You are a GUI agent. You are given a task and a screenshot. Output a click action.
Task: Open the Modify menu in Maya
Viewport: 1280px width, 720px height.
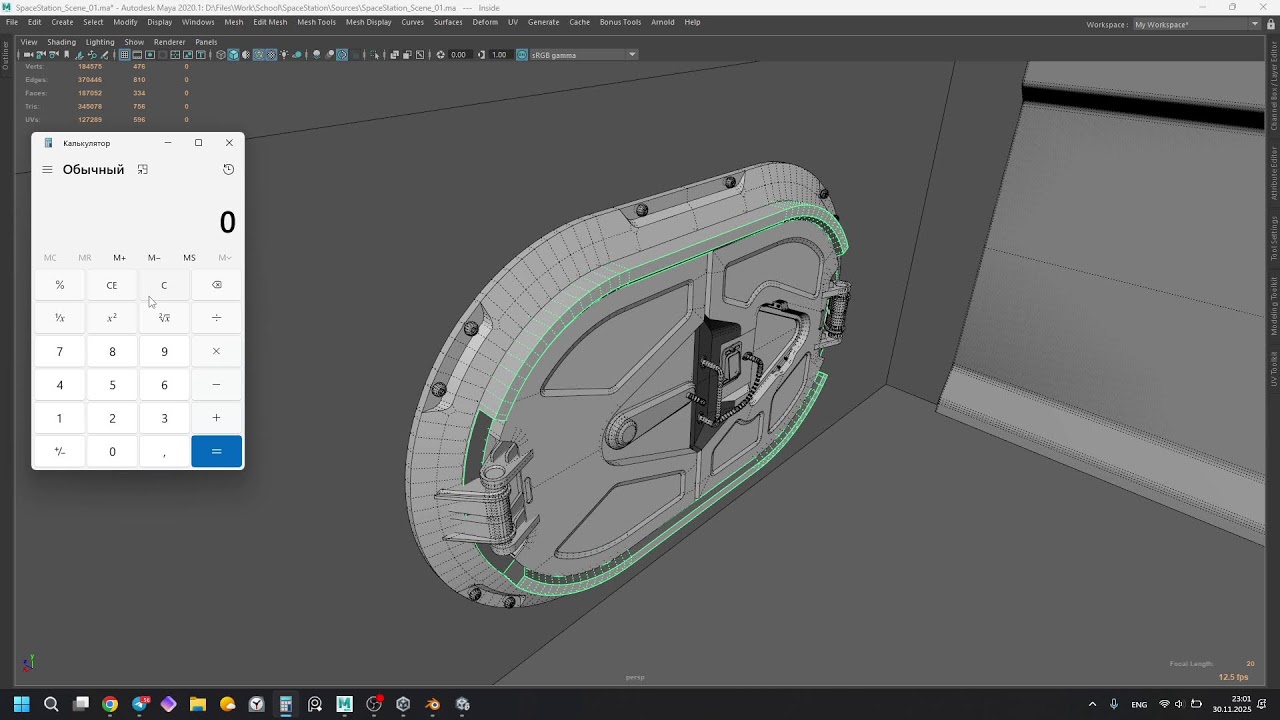click(126, 22)
